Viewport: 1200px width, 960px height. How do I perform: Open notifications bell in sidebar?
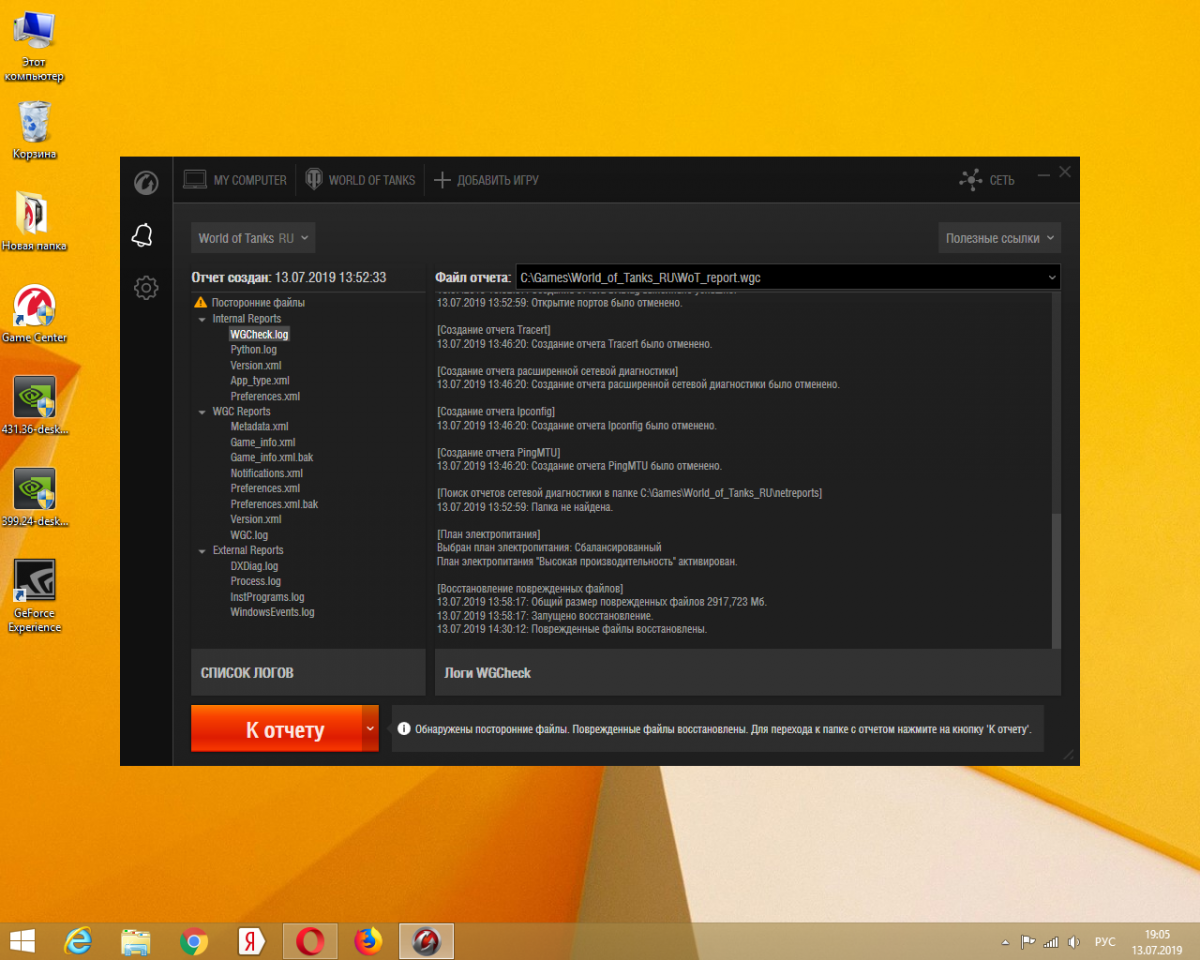(143, 236)
